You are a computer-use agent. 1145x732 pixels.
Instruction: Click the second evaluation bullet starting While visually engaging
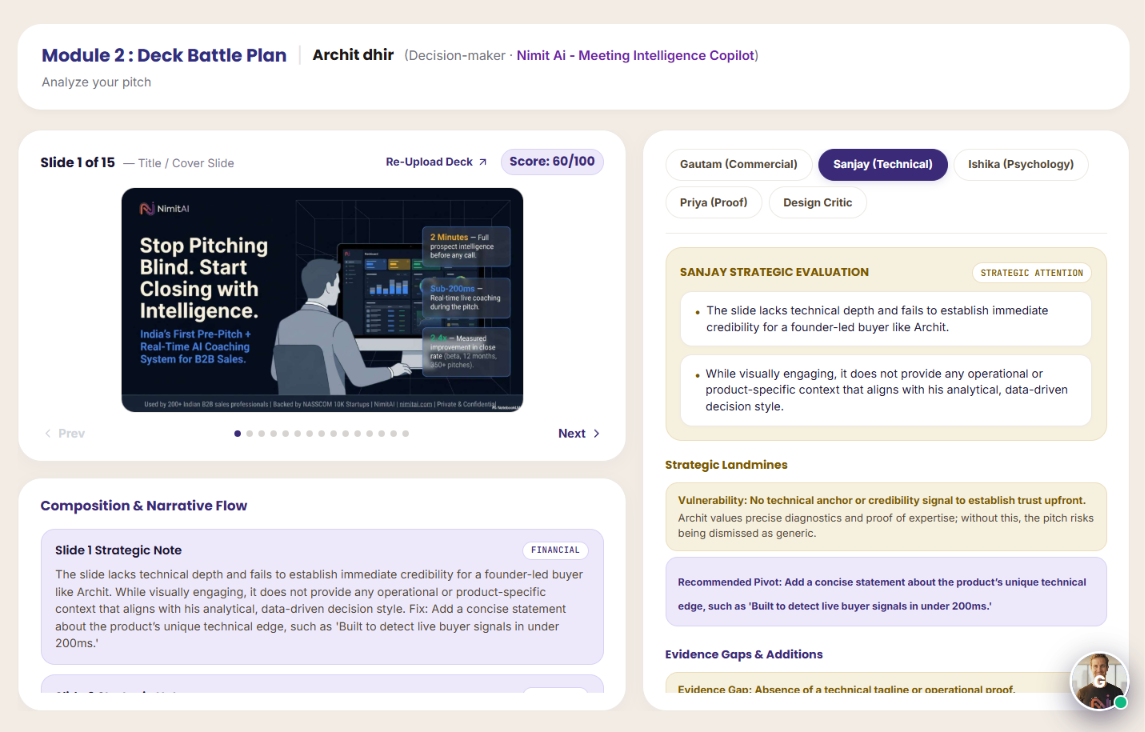coord(886,390)
